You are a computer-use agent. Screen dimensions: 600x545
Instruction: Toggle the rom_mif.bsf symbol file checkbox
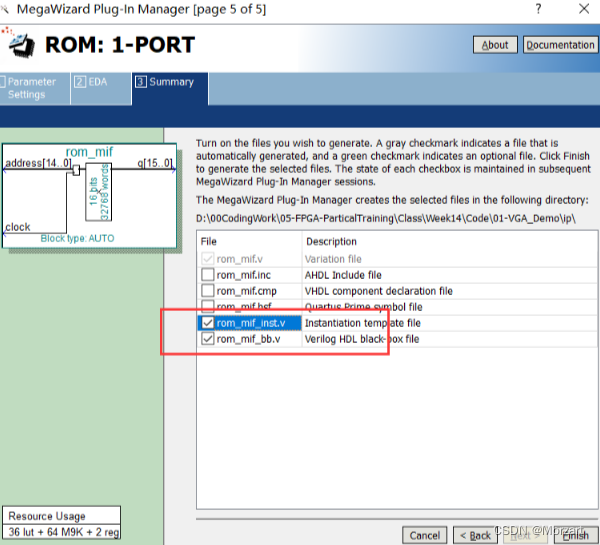(208, 306)
